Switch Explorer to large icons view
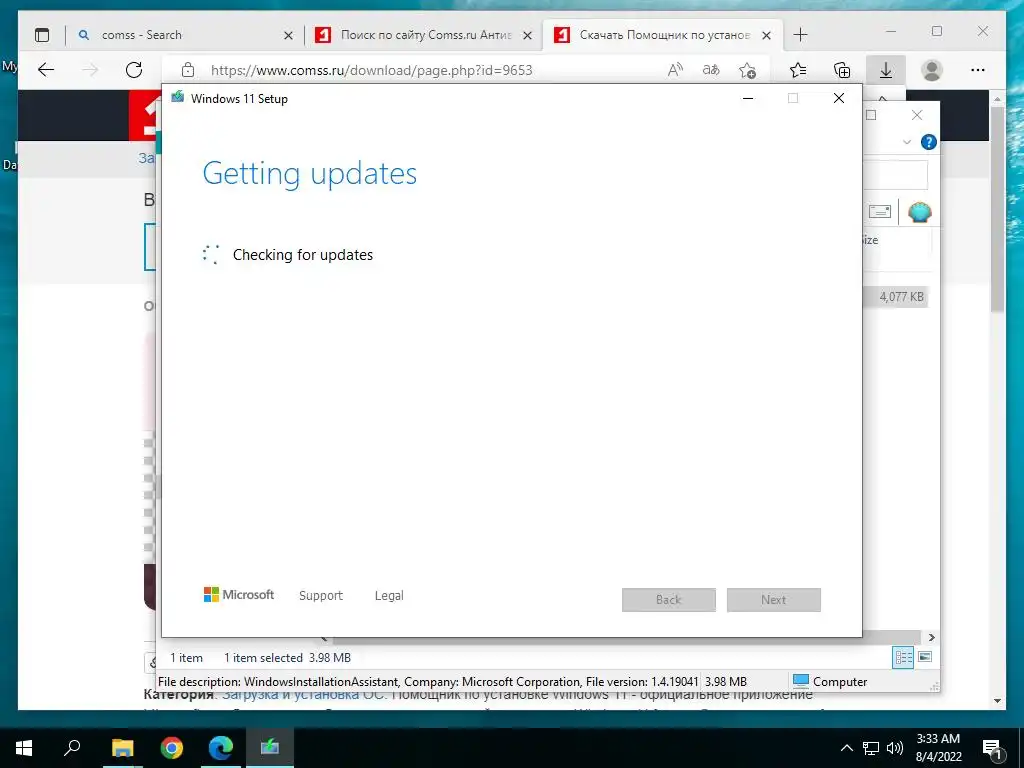This screenshot has width=1024, height=768. click(x=925, y=657)
